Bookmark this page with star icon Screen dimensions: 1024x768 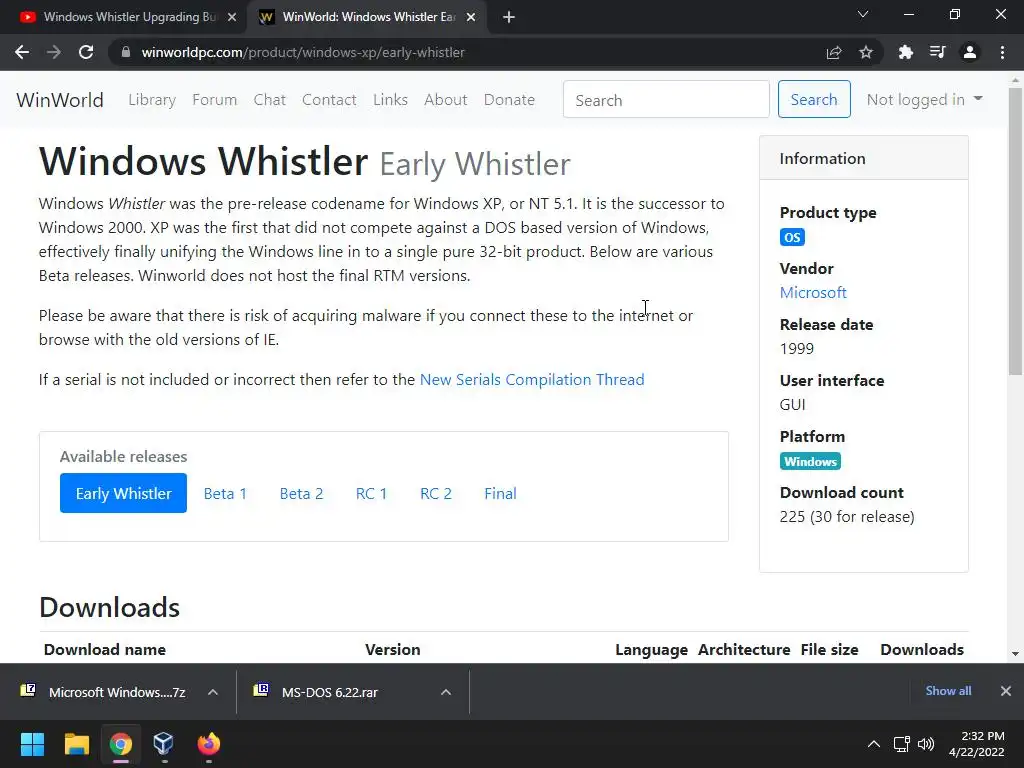866,52
